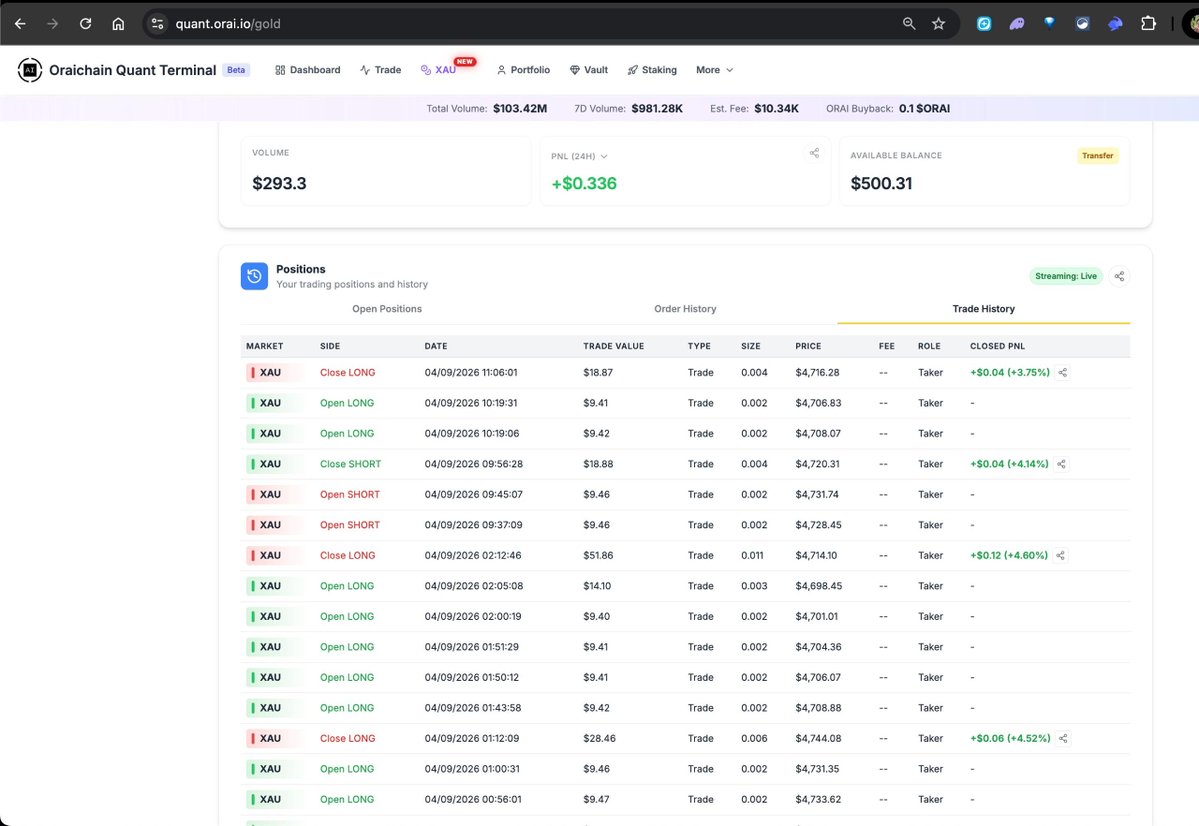Viewport: 1199px width, 826px height.
Task: Click the $500.31 available balance
Action: pyautogui.click(x=881, y=184)
